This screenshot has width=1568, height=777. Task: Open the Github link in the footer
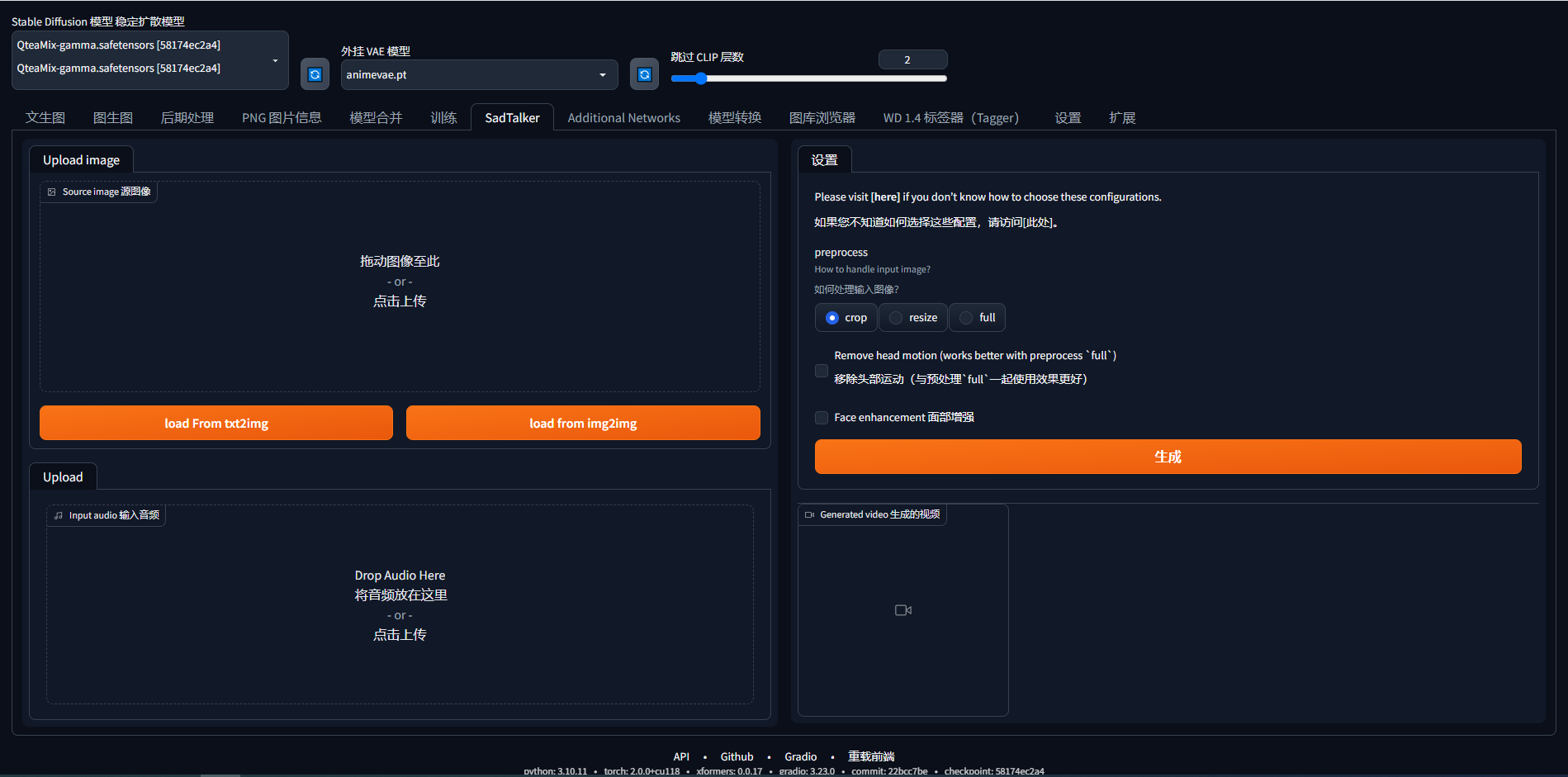(x=737, y=756)
